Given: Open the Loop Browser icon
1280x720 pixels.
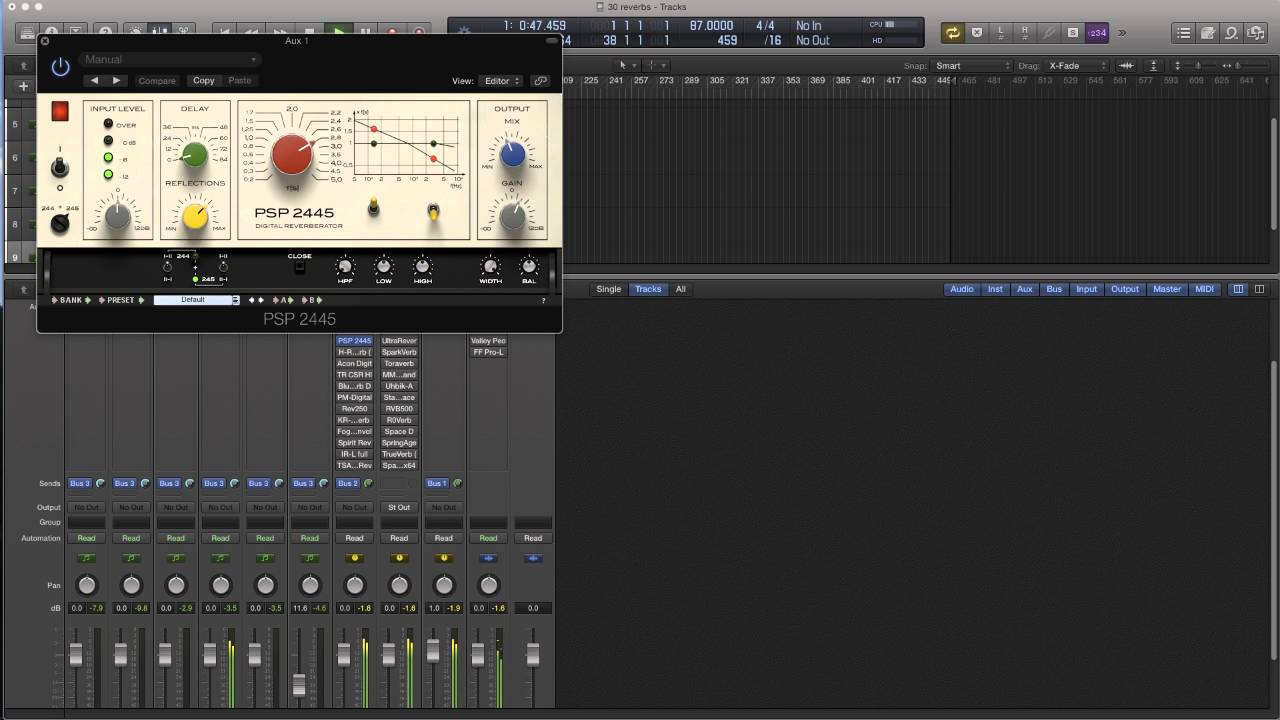Looking at the screenshot, I should [1232, 33].
